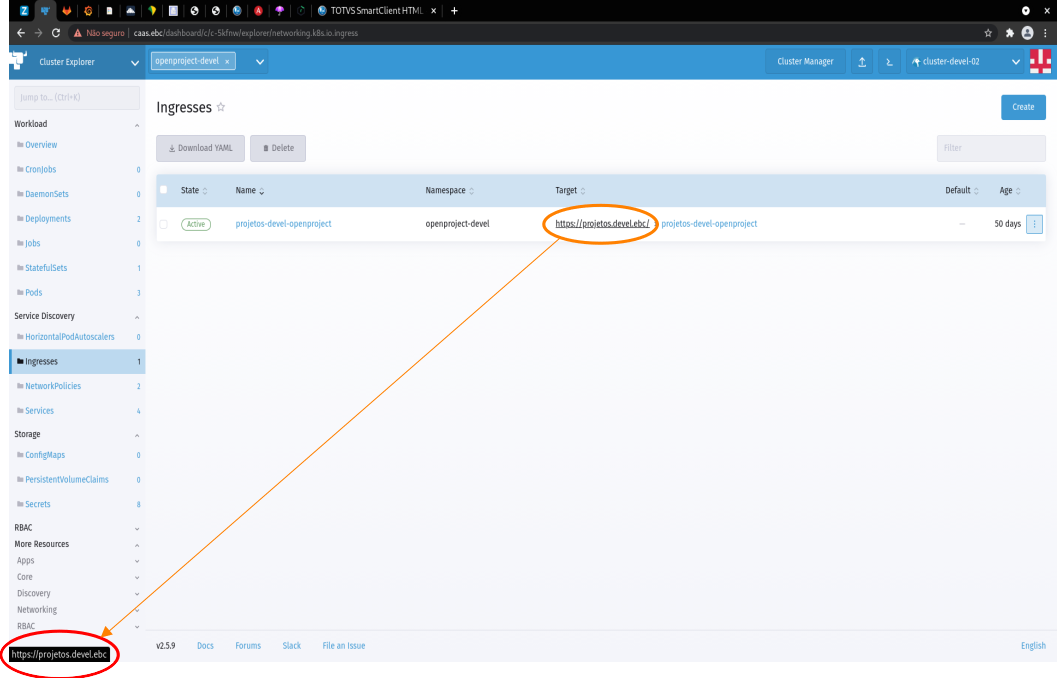Bookmark the page with the browser star icon
This screenshot has width=1057, height=678.
tap(988, 32)
